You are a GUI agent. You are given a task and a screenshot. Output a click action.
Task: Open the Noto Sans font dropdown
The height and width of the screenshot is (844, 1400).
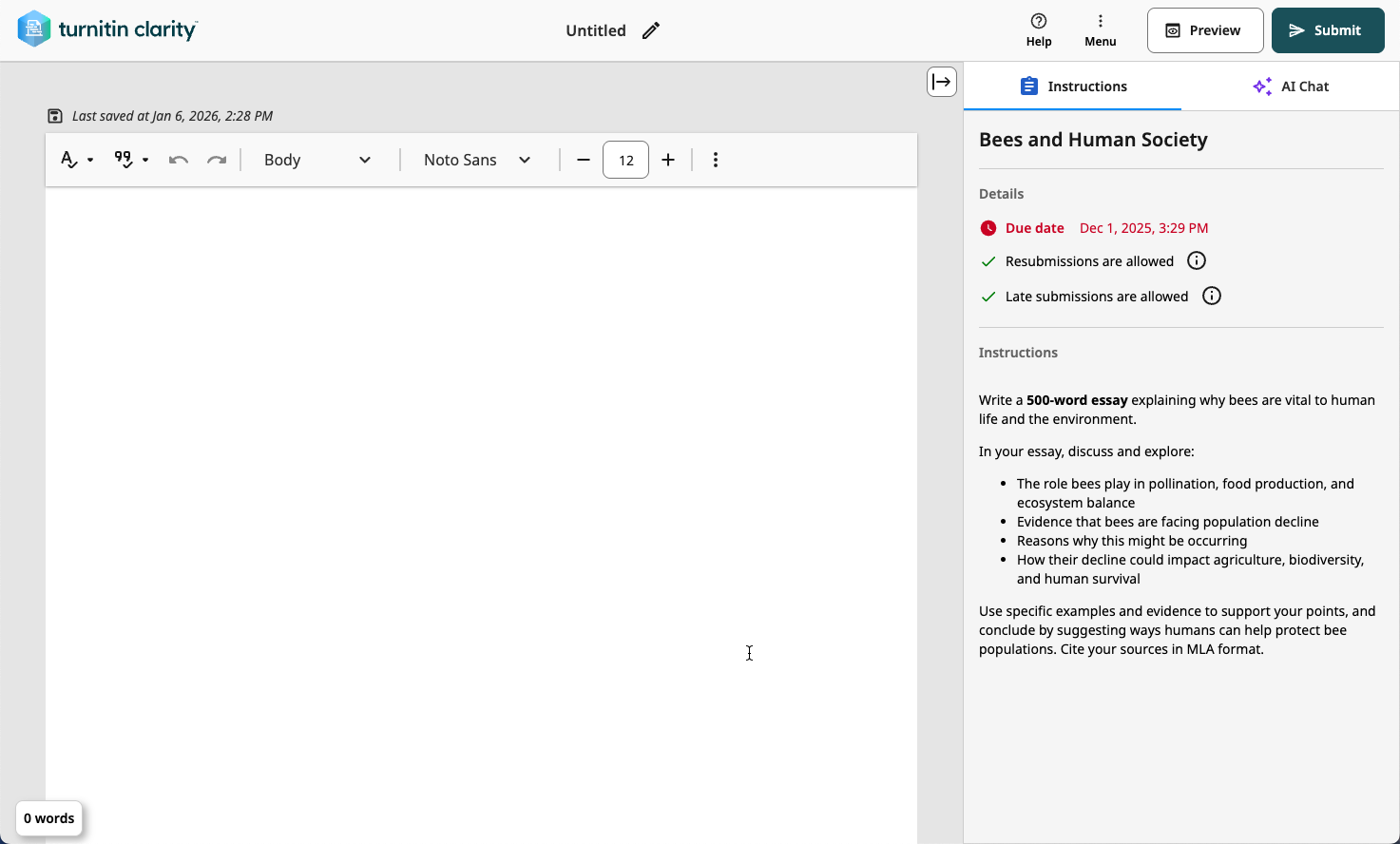click(477, 160)
